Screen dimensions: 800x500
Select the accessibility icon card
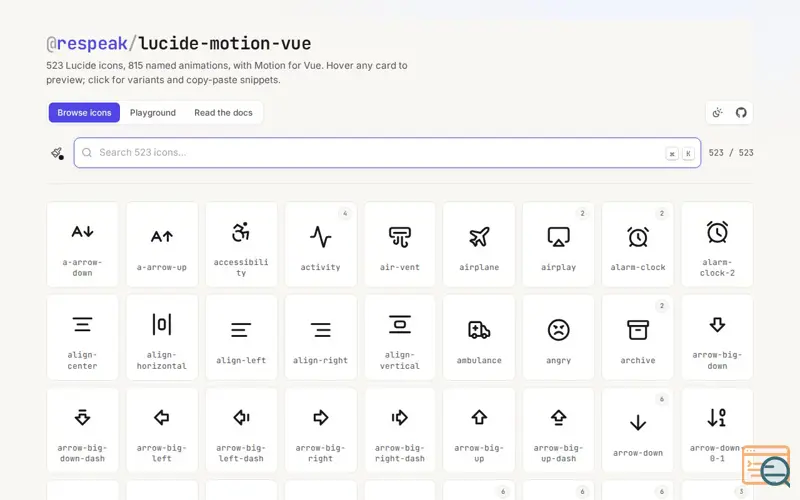click(241, 244)
